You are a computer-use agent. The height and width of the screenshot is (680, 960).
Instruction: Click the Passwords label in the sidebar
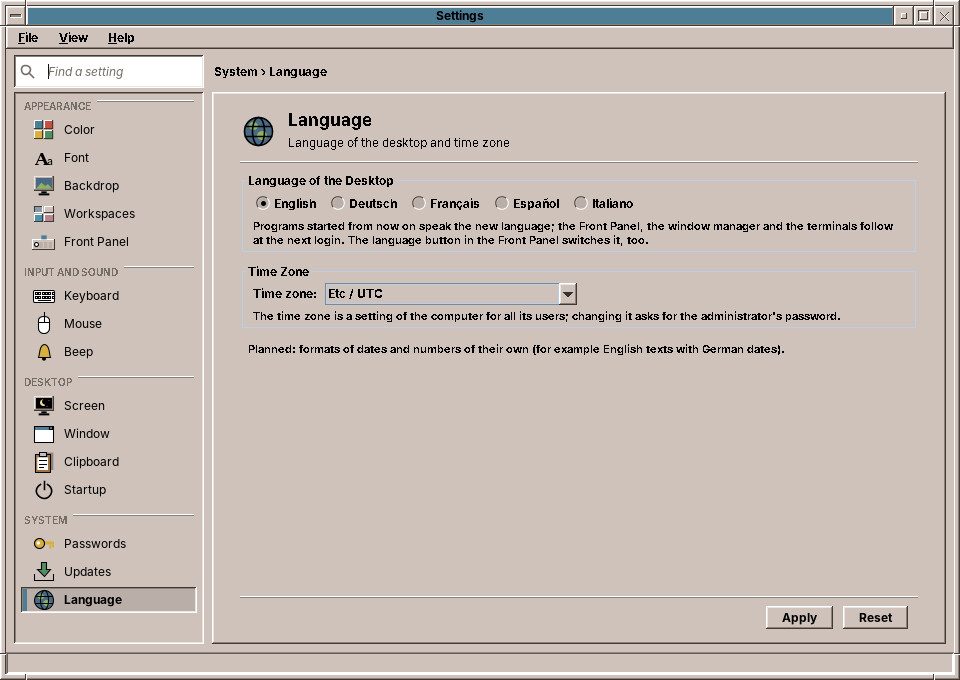(x=95, y=544)
